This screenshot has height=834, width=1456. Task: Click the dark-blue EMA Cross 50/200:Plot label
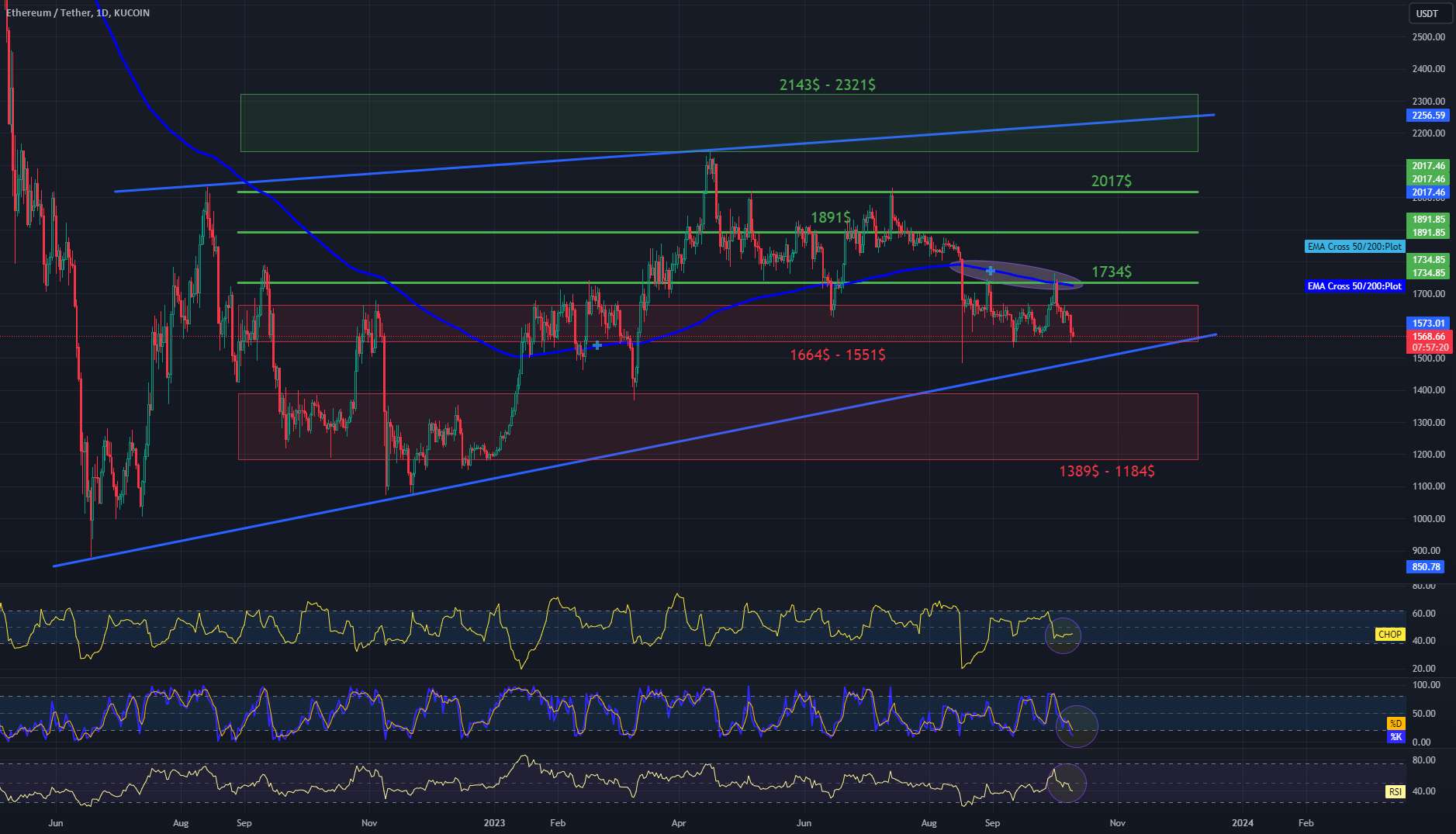pos(1354,286)
